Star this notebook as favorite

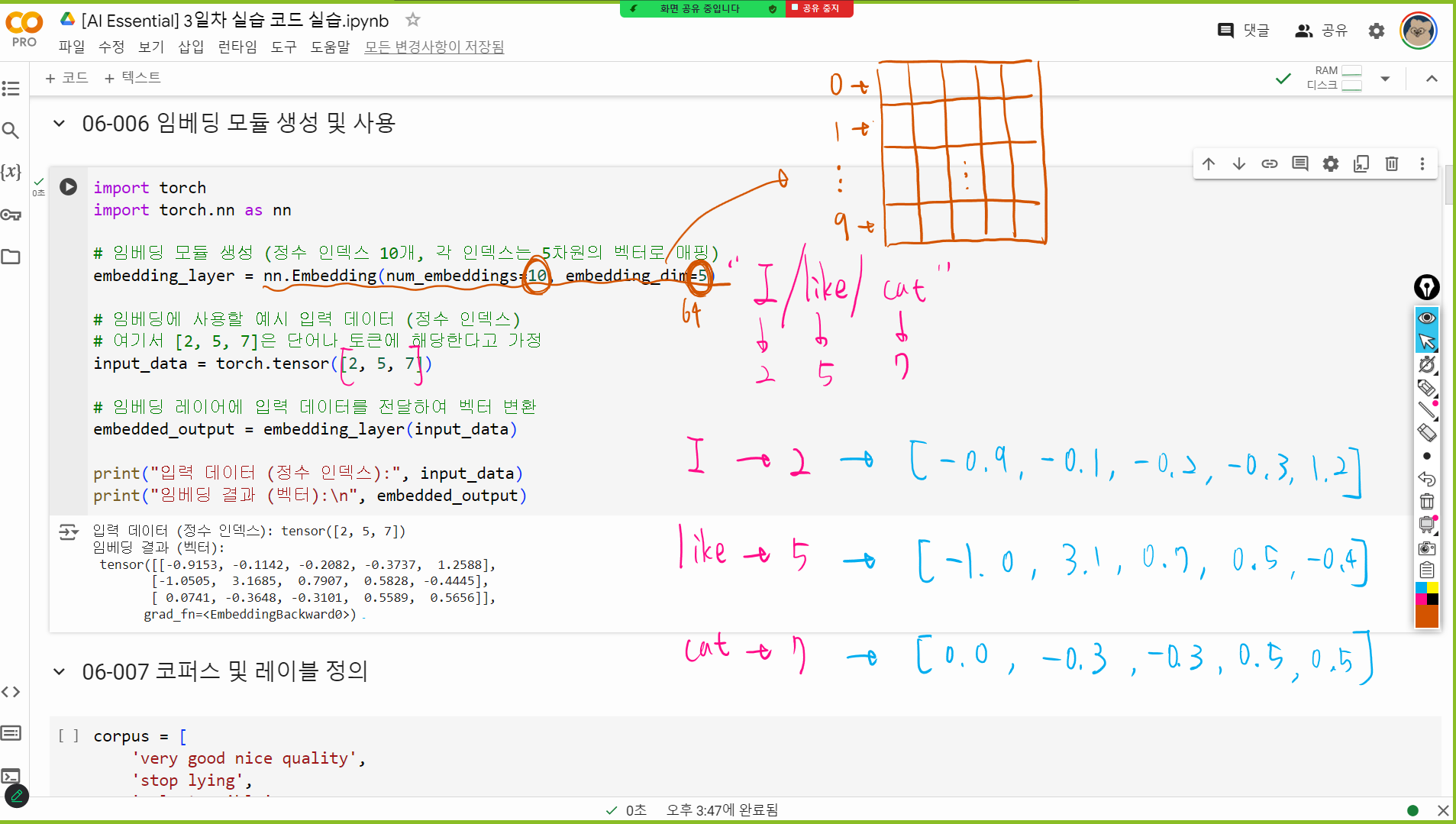[x=412, y=20]
